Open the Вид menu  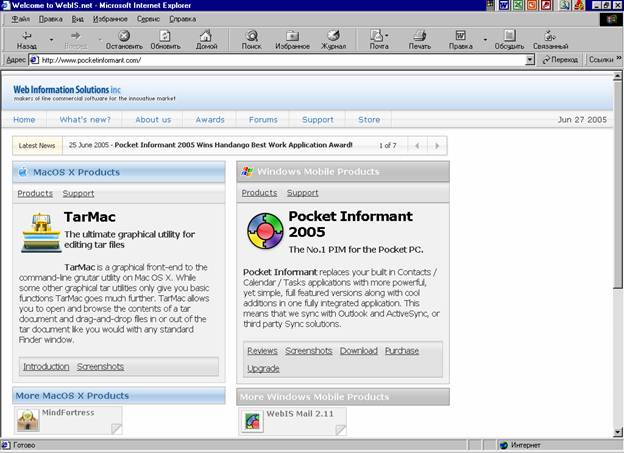tap(78, 19)
